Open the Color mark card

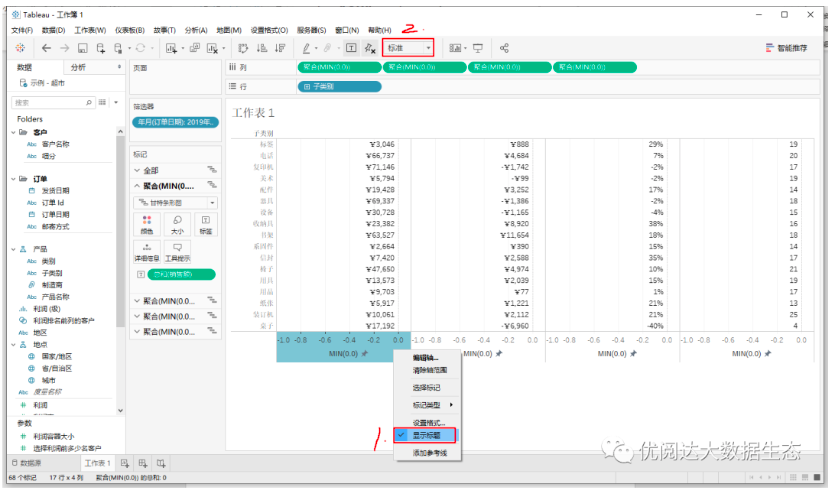(147, 224)
